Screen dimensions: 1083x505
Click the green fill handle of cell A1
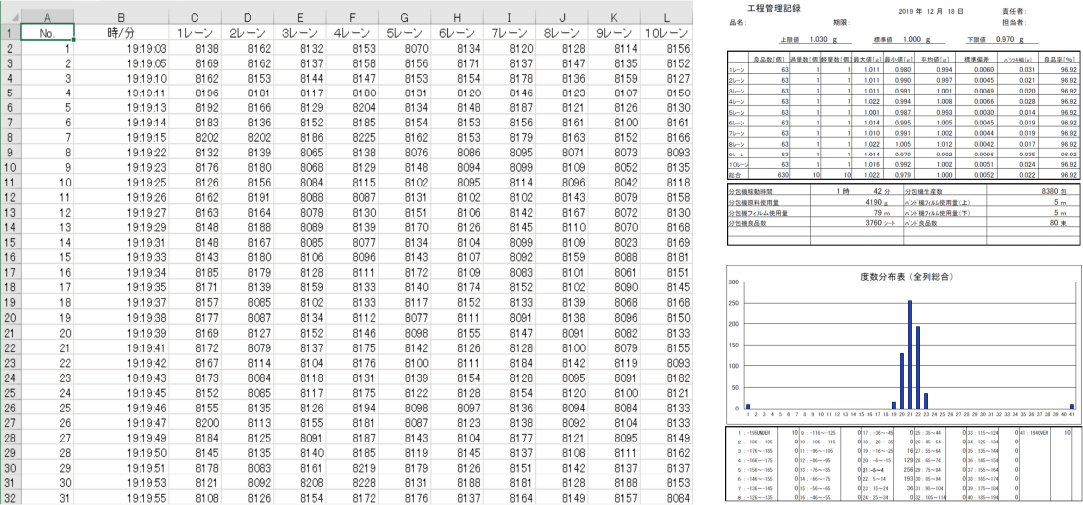point(73,41)
